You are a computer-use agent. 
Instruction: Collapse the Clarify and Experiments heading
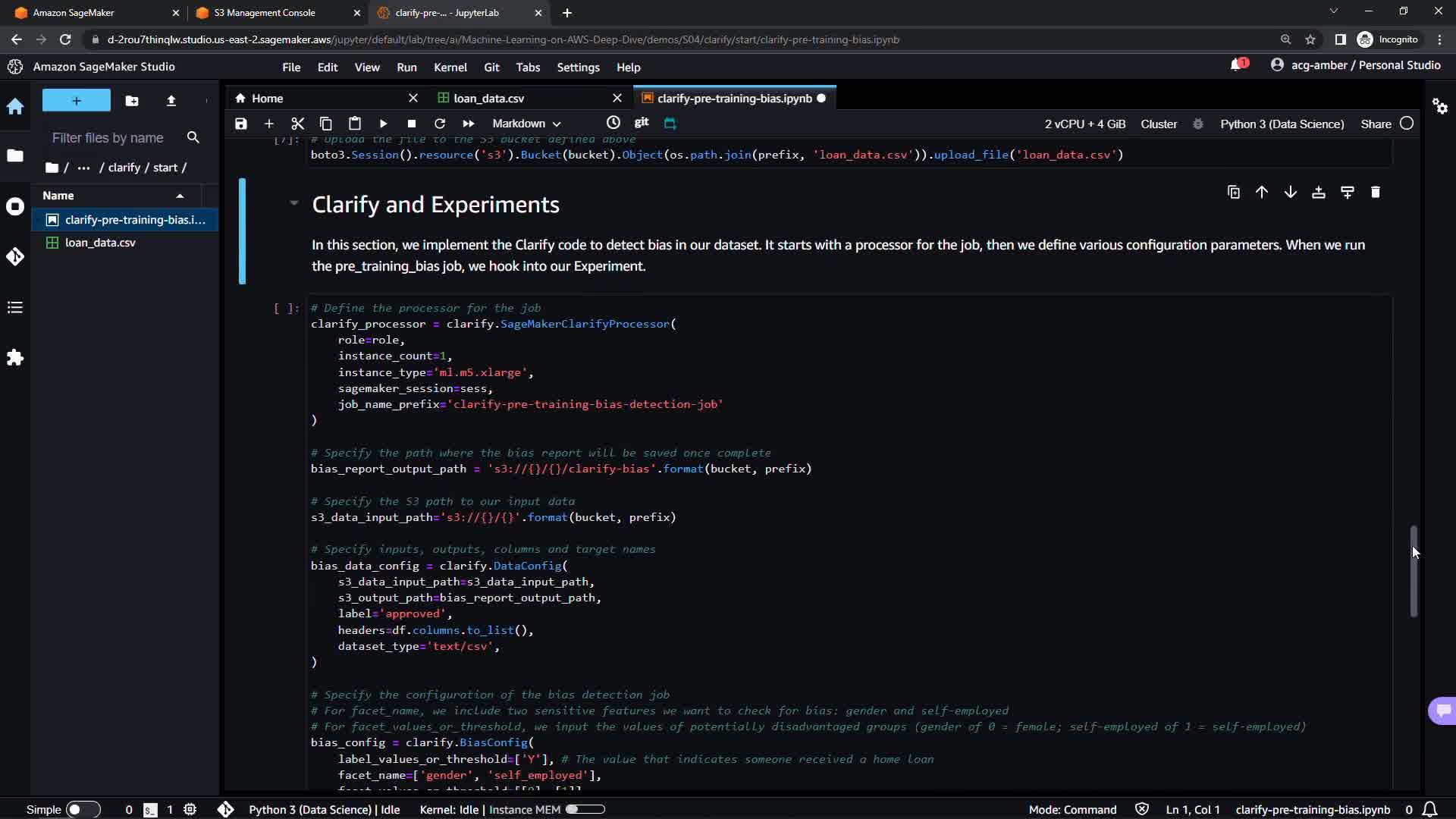pos(293,203)
